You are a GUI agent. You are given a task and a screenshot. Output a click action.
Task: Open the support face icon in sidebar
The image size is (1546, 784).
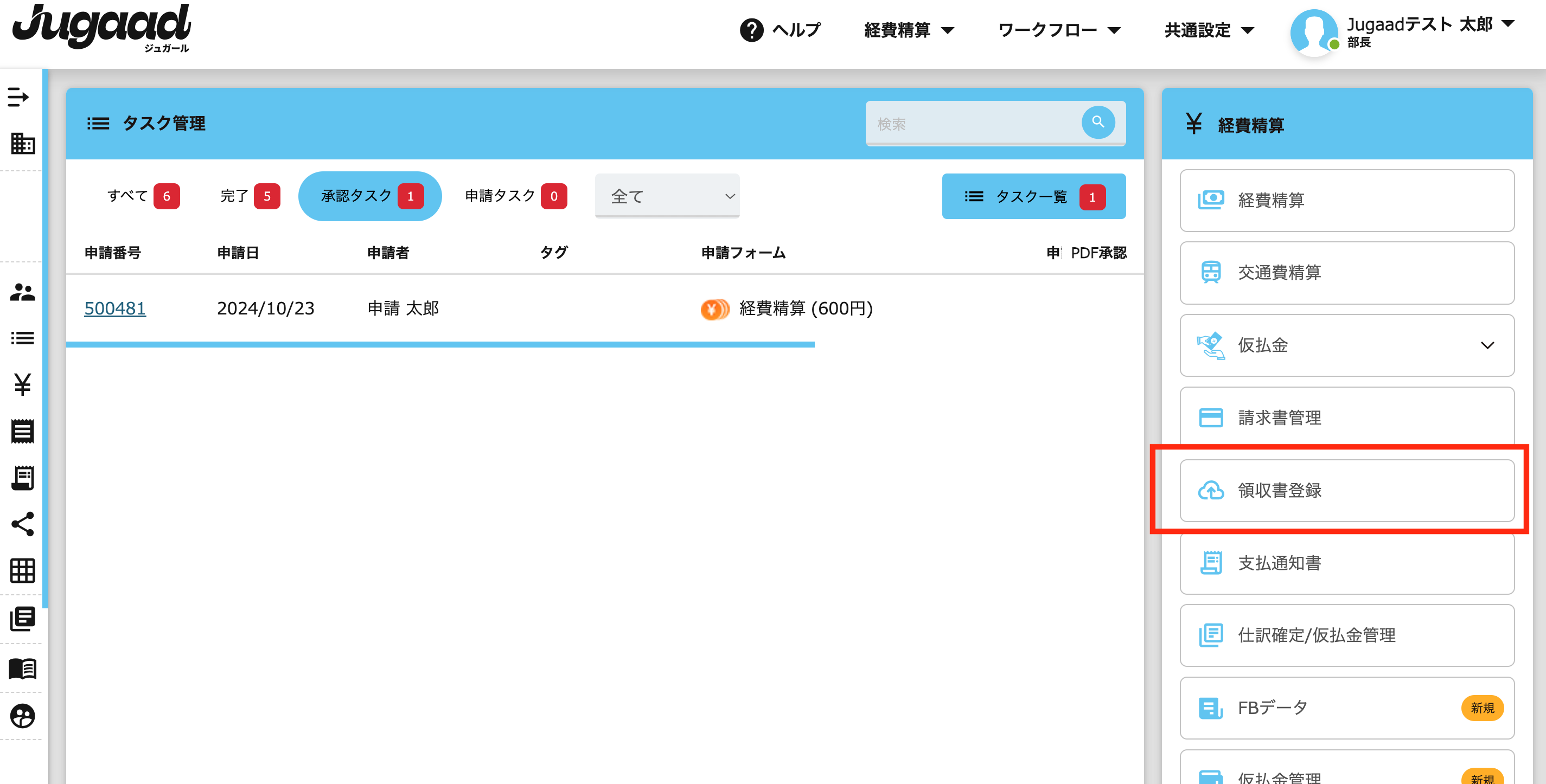23,716
